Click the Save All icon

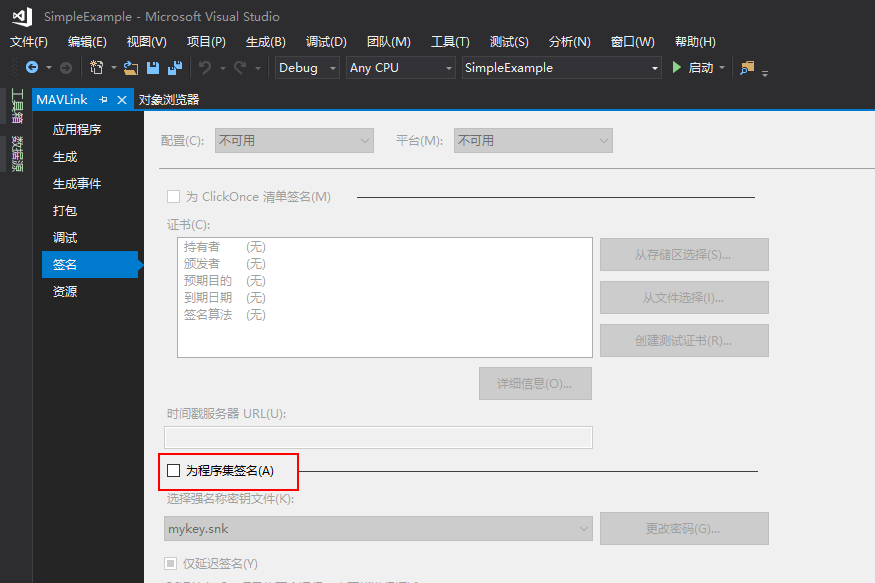[x=175, y=68]
